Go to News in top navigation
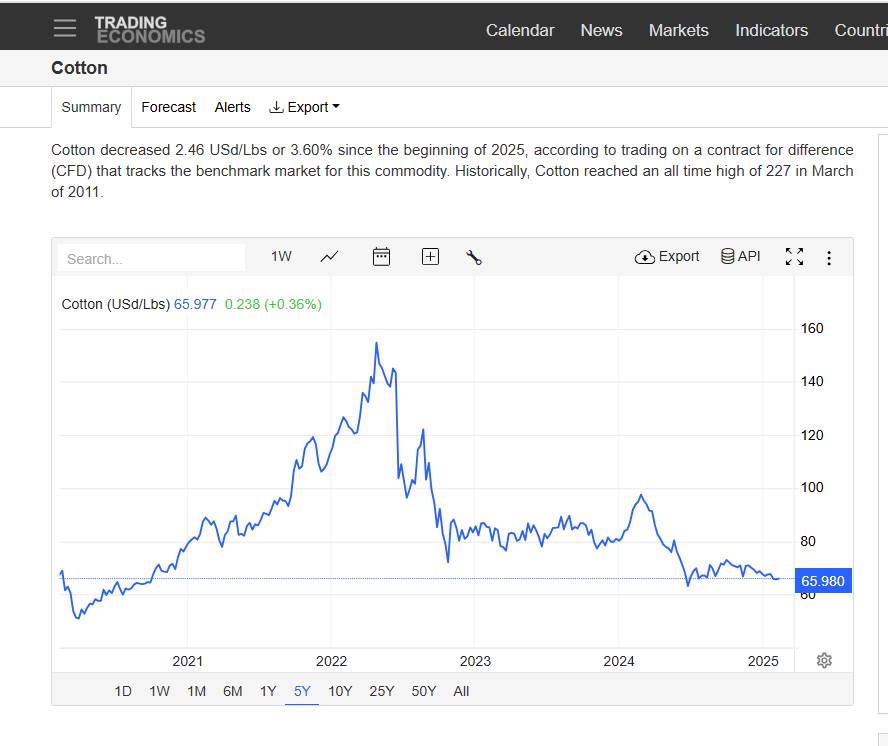Viewport: 888px width, 746px height. pos(601,30)
